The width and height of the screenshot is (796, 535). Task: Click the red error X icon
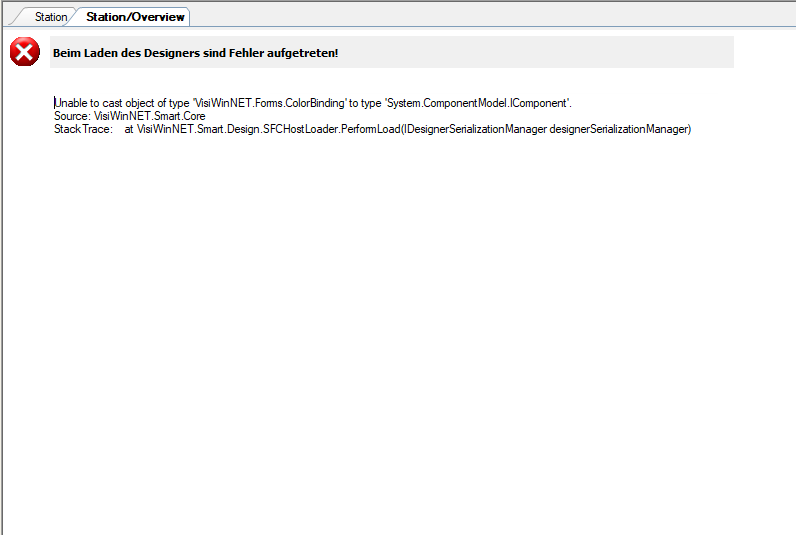coord(25,52)
